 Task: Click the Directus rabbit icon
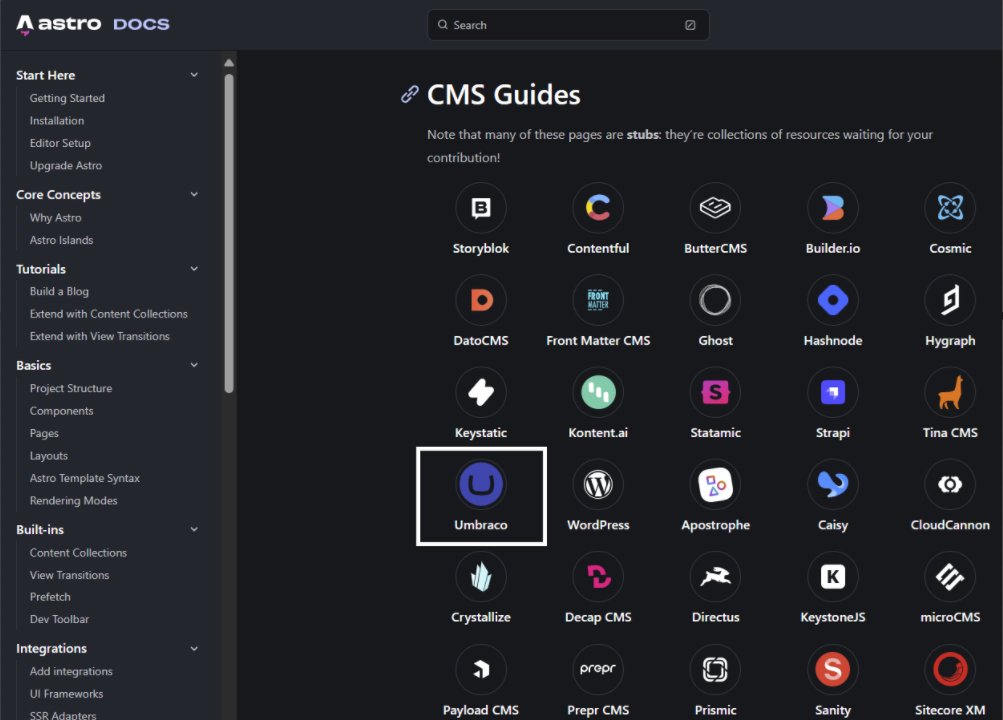(715, 577)
